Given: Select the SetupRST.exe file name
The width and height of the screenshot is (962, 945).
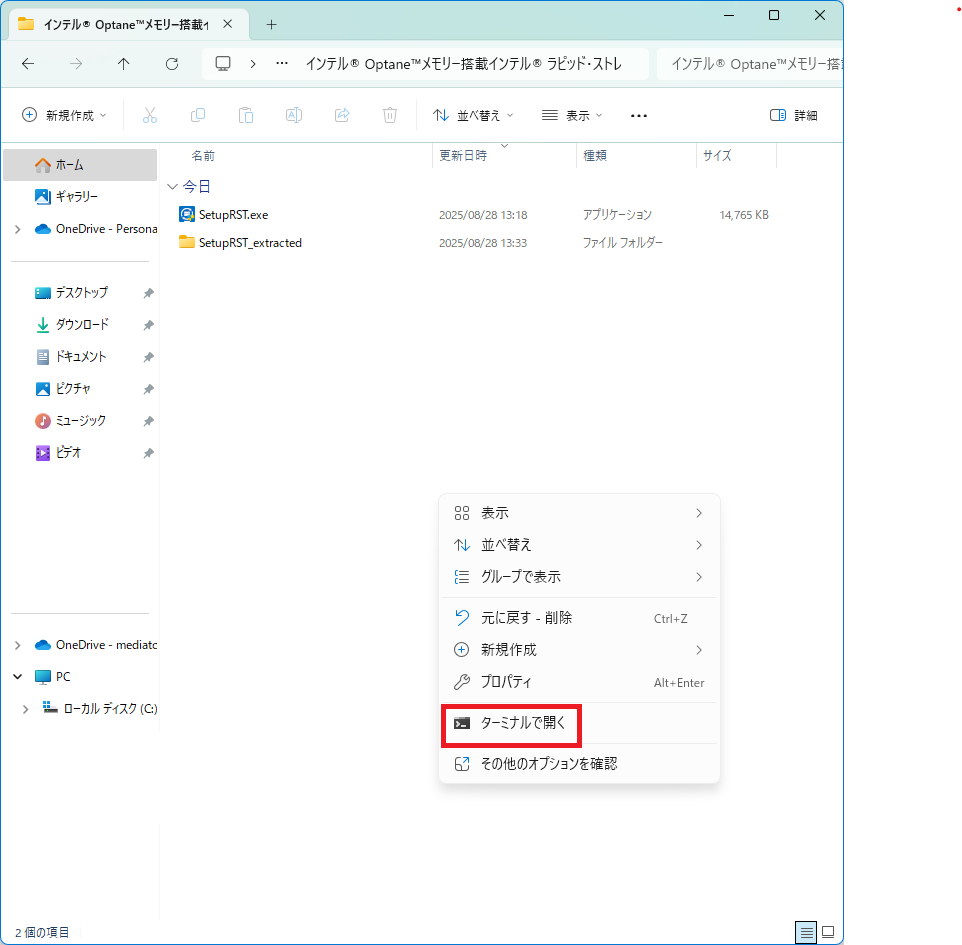Looking at the screenshot, I should [x=233, y=215].
